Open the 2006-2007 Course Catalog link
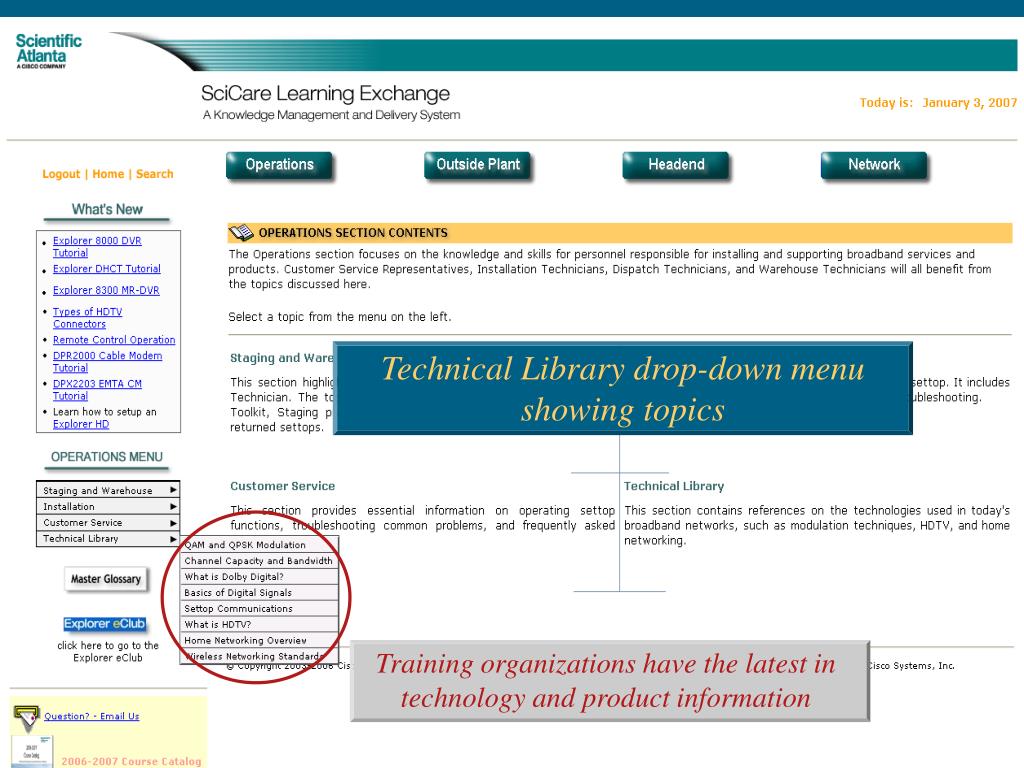 [x=131, y=761]
